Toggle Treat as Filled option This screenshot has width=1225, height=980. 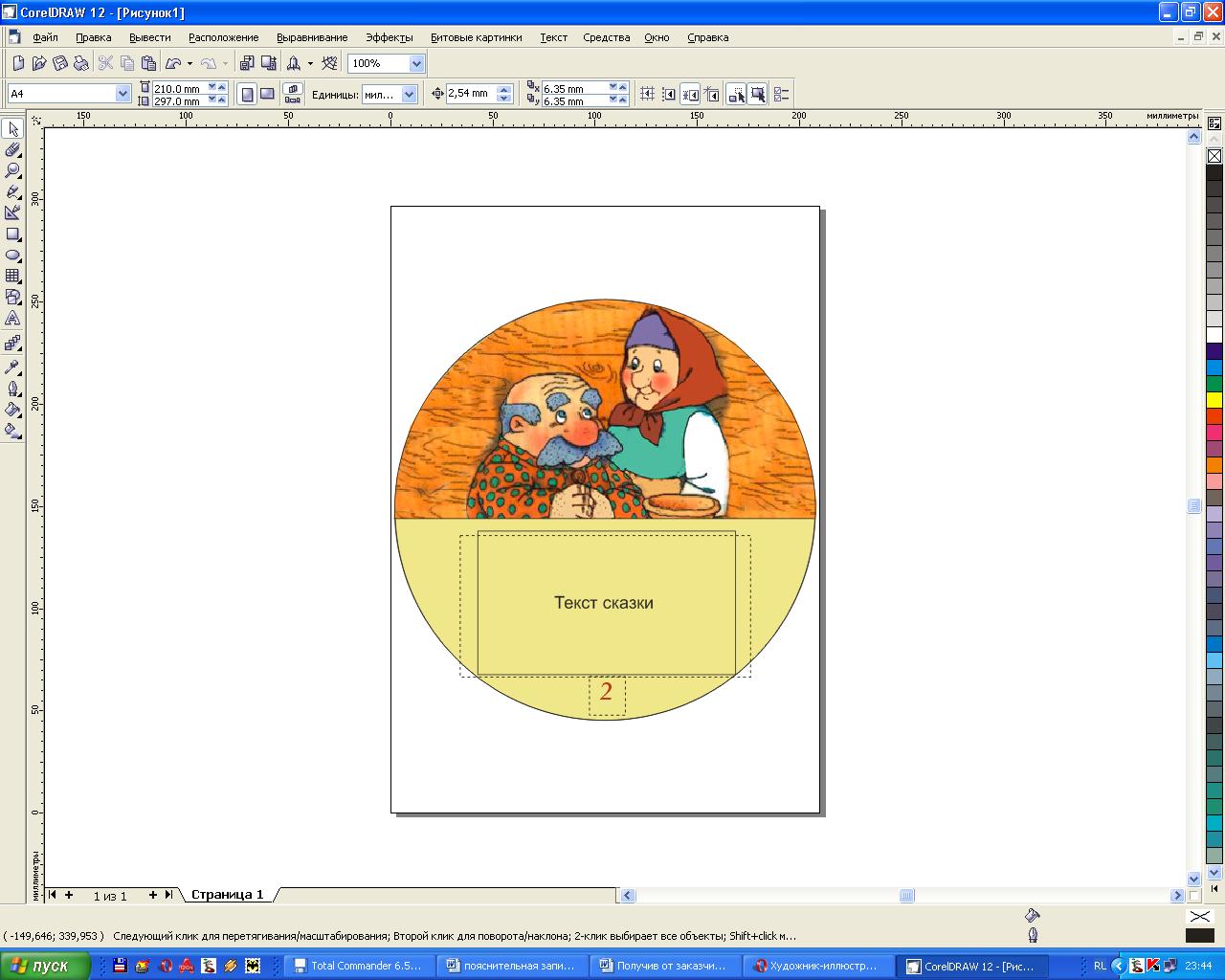(757, 94)
